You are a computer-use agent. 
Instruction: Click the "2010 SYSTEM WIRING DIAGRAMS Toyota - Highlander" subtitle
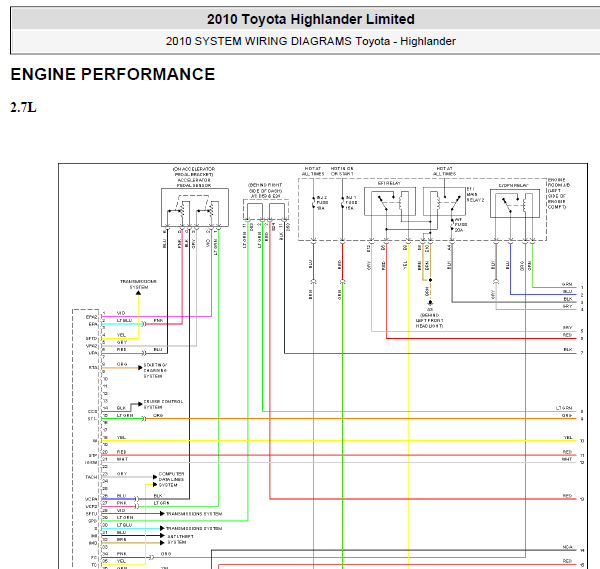click(311, 41)
